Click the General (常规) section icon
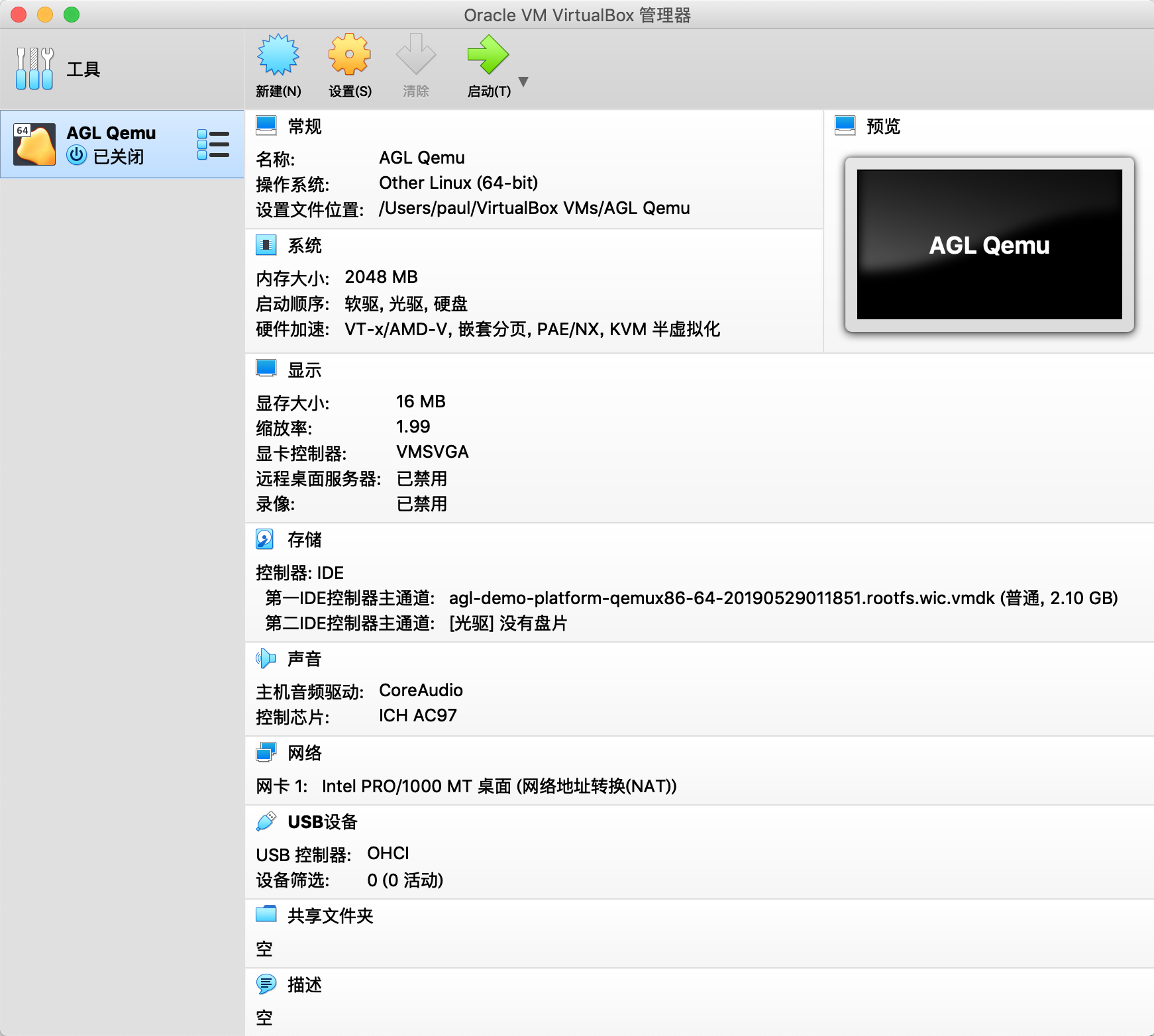 [266, 125]
